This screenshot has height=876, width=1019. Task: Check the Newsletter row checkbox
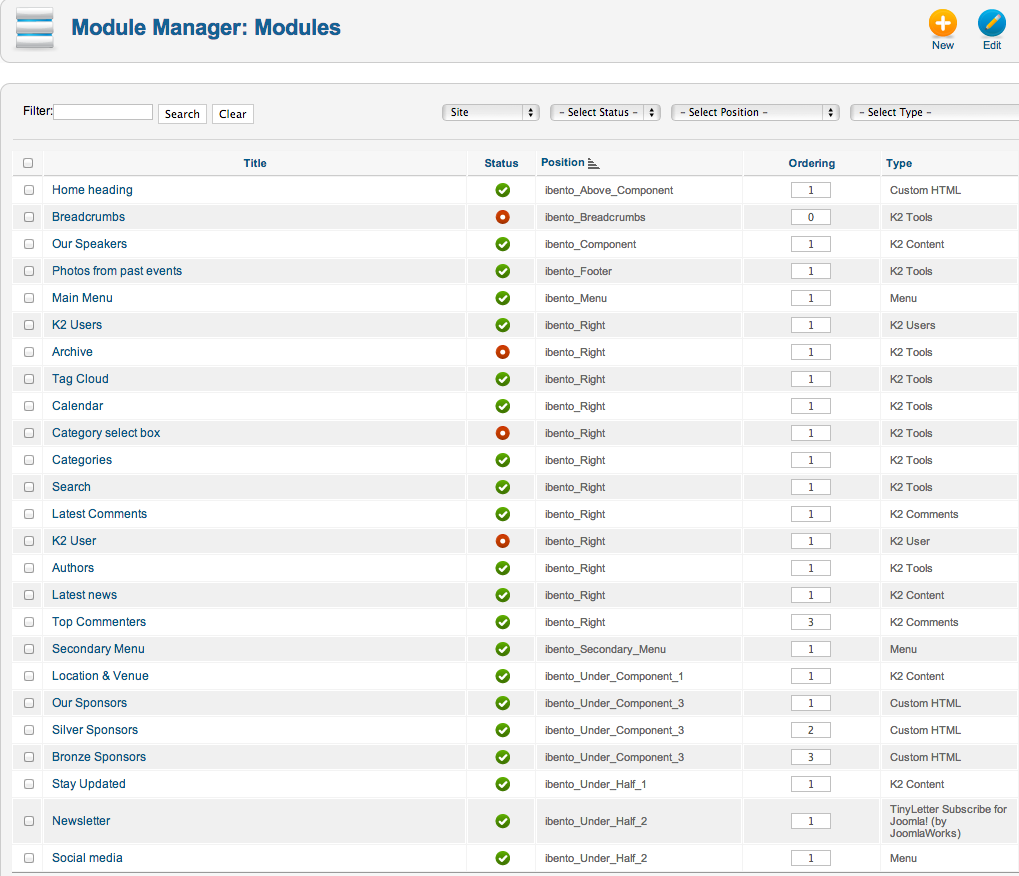tap(29, 821)
